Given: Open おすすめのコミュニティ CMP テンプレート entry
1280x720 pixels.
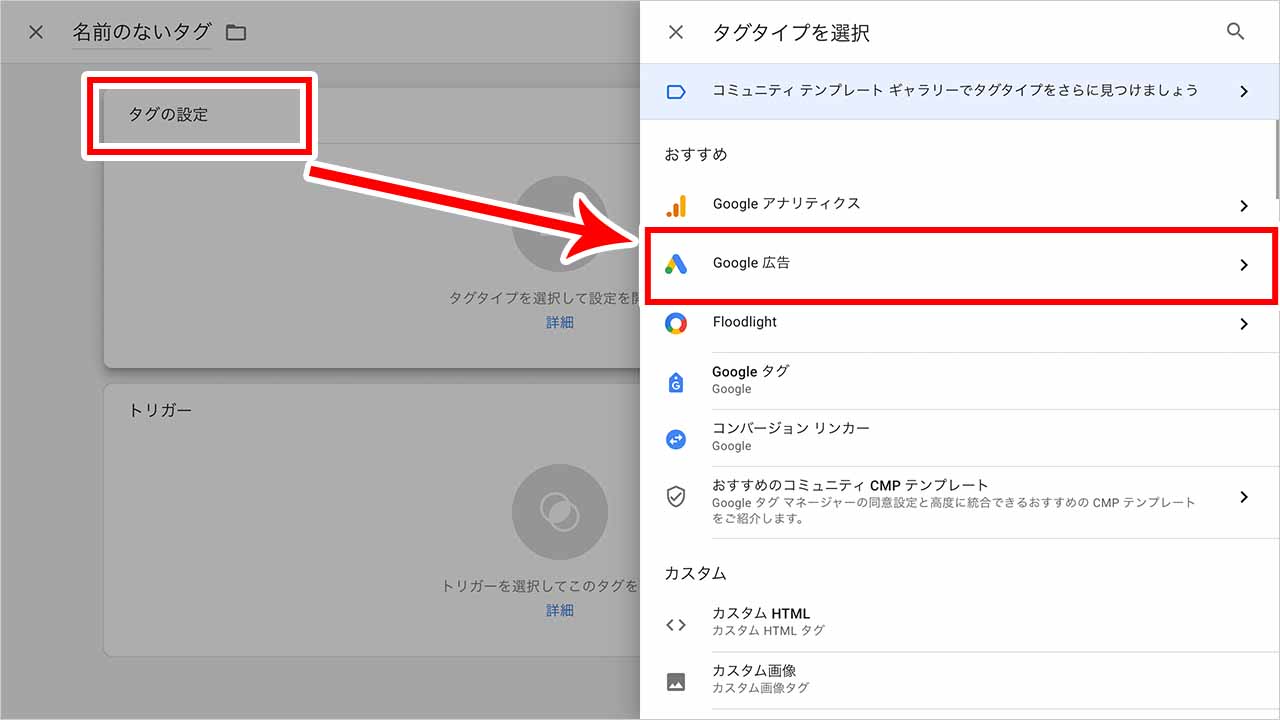Looking at the screenshot, I should coord(960,502).
